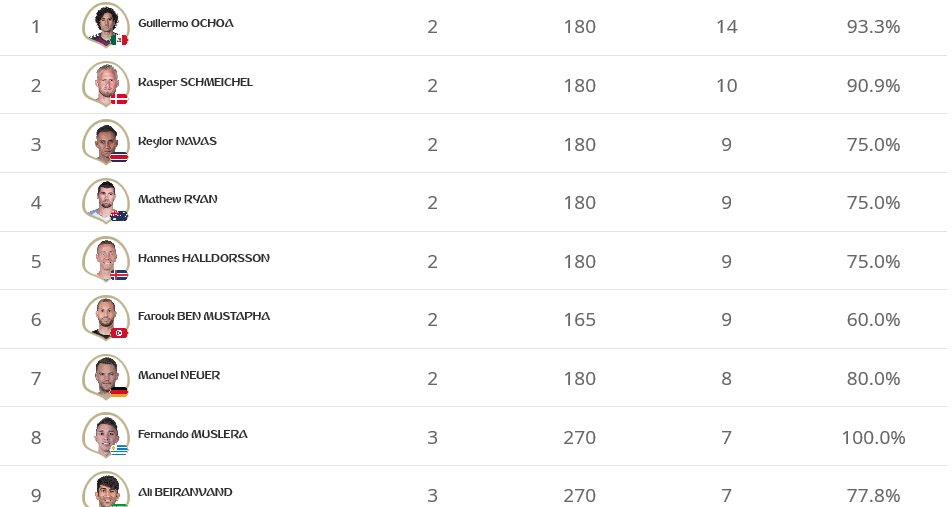Click Farouk Ben Mustapha's player photo
This screenshot has width=952, height=507.
pos(105,318)
